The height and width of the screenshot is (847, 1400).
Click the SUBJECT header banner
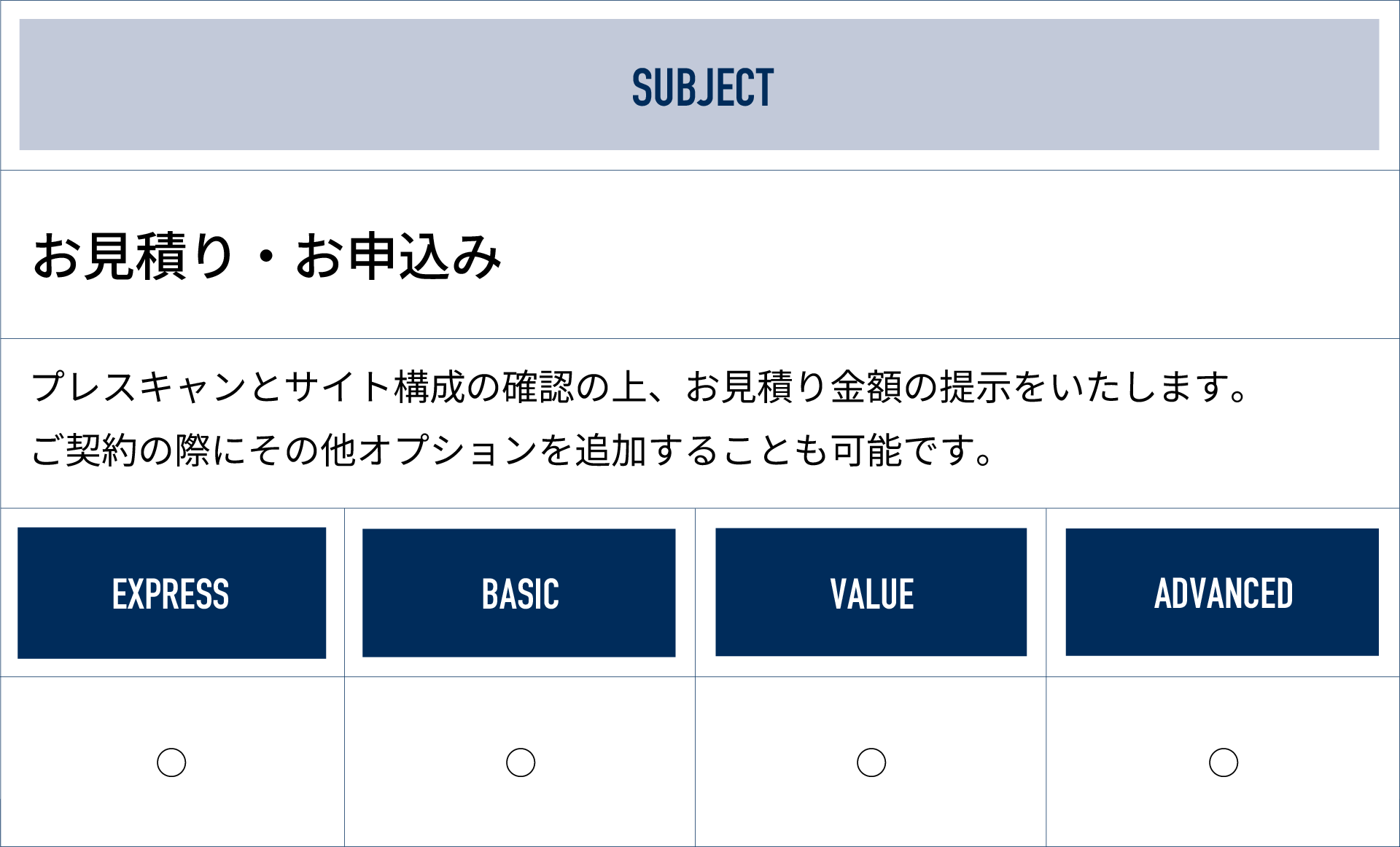(x=699, y=85)
